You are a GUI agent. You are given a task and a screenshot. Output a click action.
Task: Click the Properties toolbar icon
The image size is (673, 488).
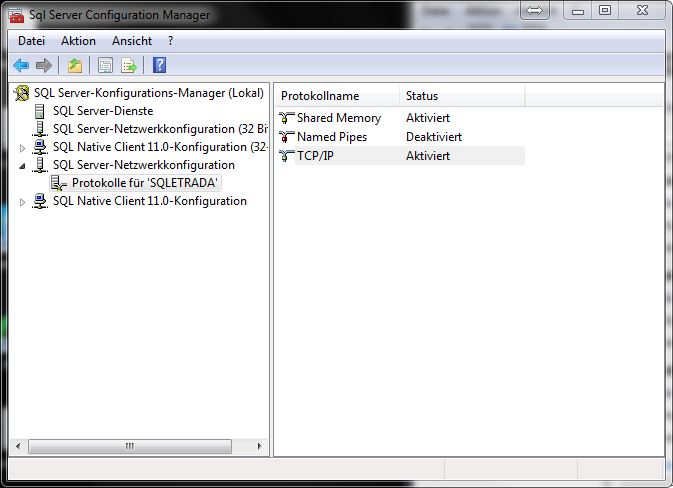click(105, 66)
